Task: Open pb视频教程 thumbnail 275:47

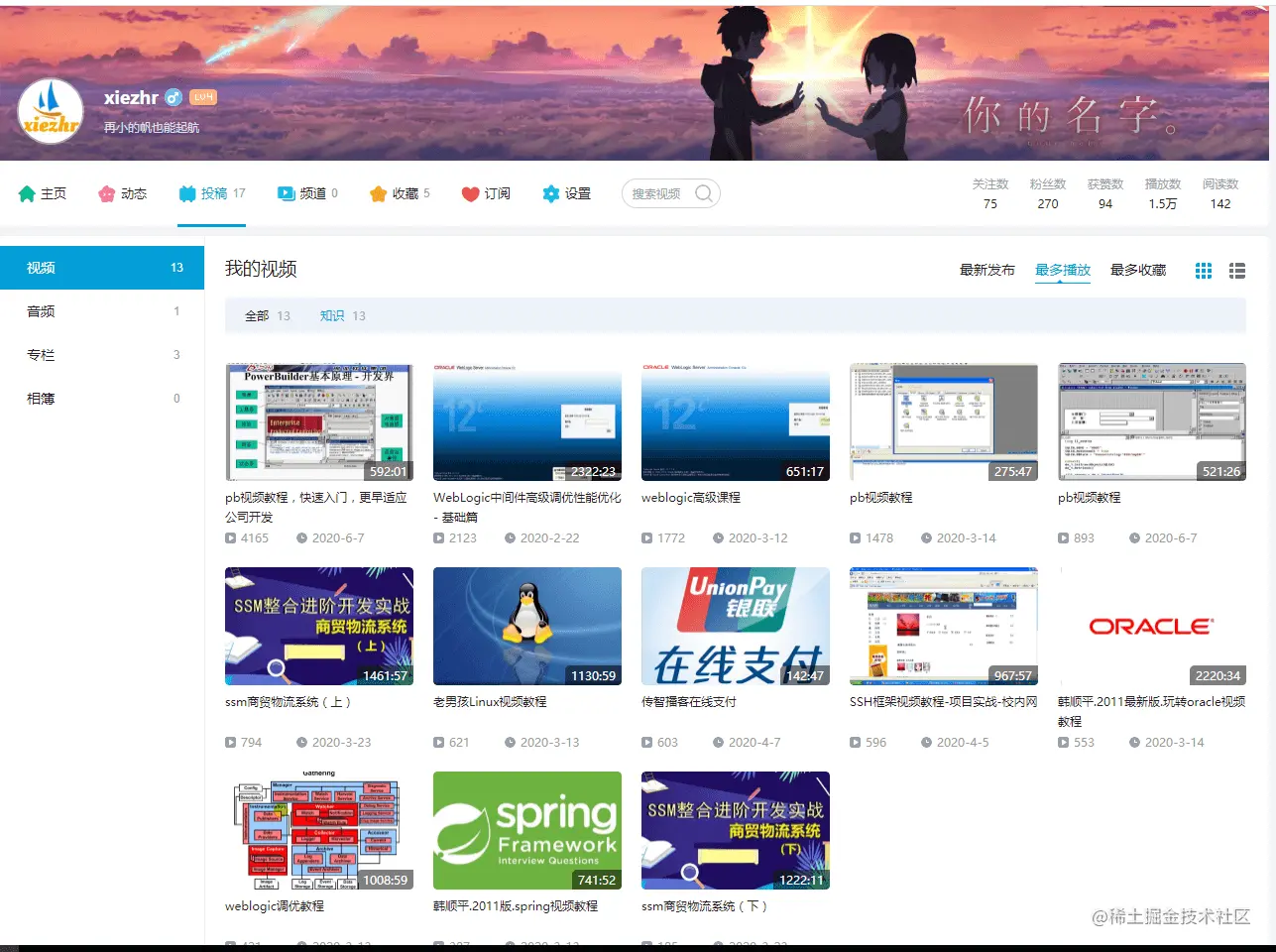Action: [944, 422]
